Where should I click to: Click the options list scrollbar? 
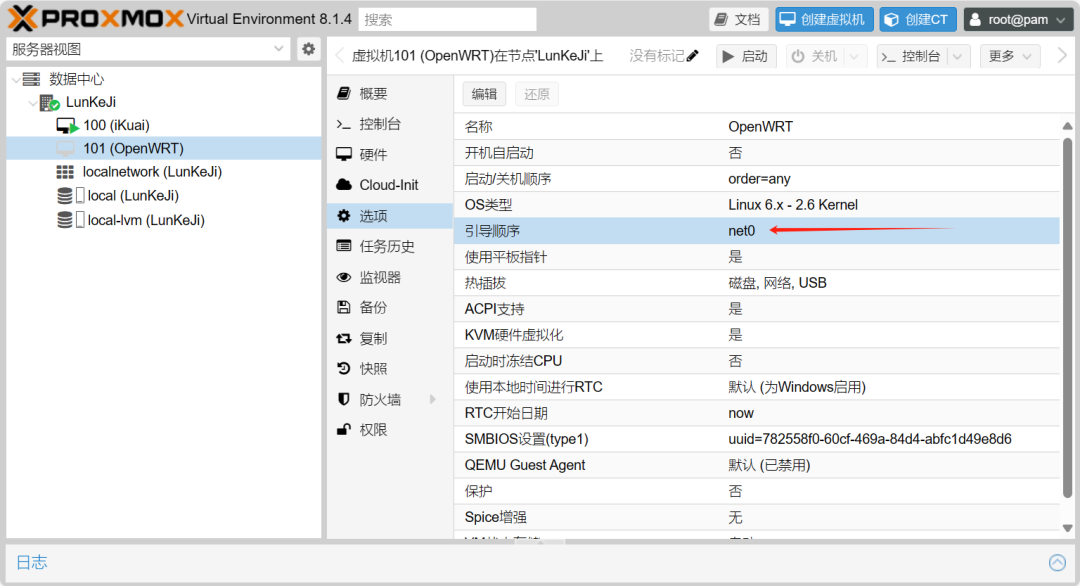pyautogui.click(x=1068, y=317)
